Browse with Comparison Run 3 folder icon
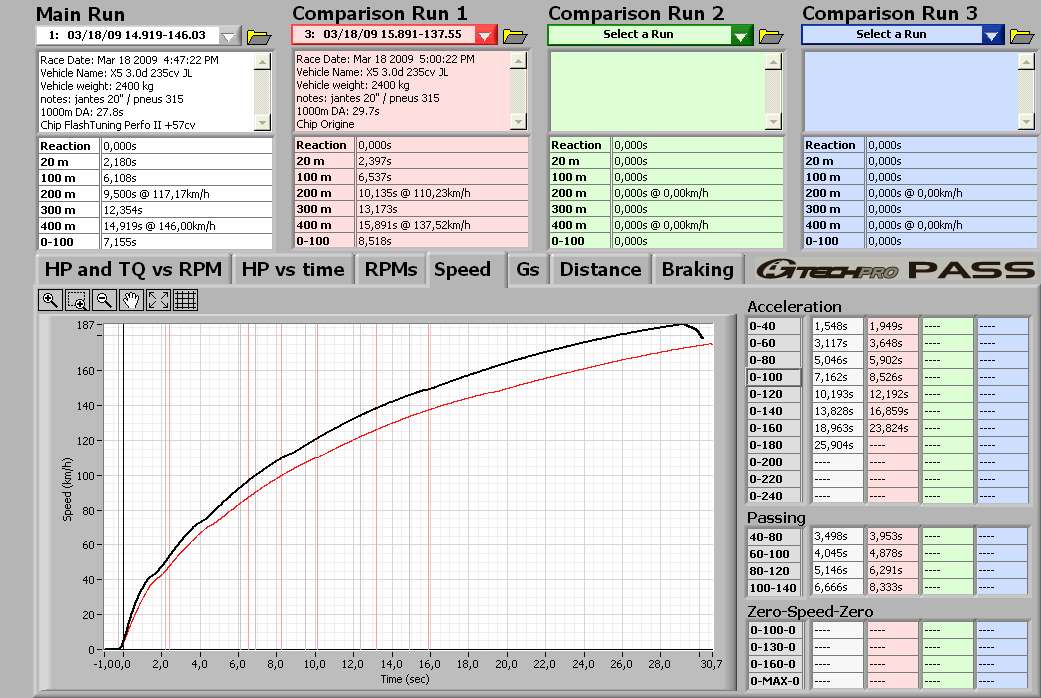The height and width of the screenshot is (698, 1041). point(1021,36)
